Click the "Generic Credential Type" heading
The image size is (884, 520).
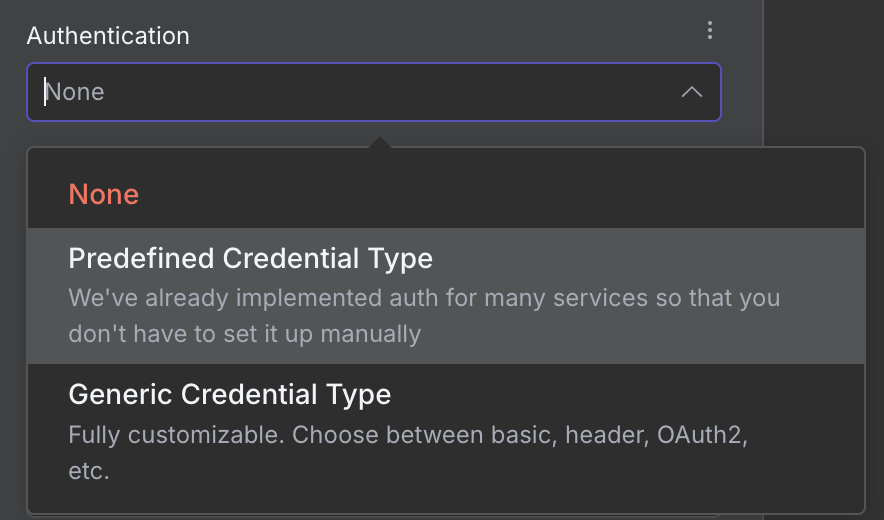229,394
